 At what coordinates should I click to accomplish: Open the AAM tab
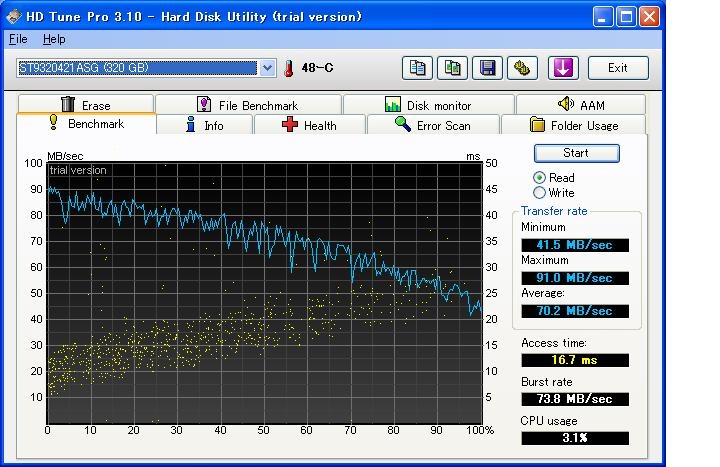tap(580, 105)
